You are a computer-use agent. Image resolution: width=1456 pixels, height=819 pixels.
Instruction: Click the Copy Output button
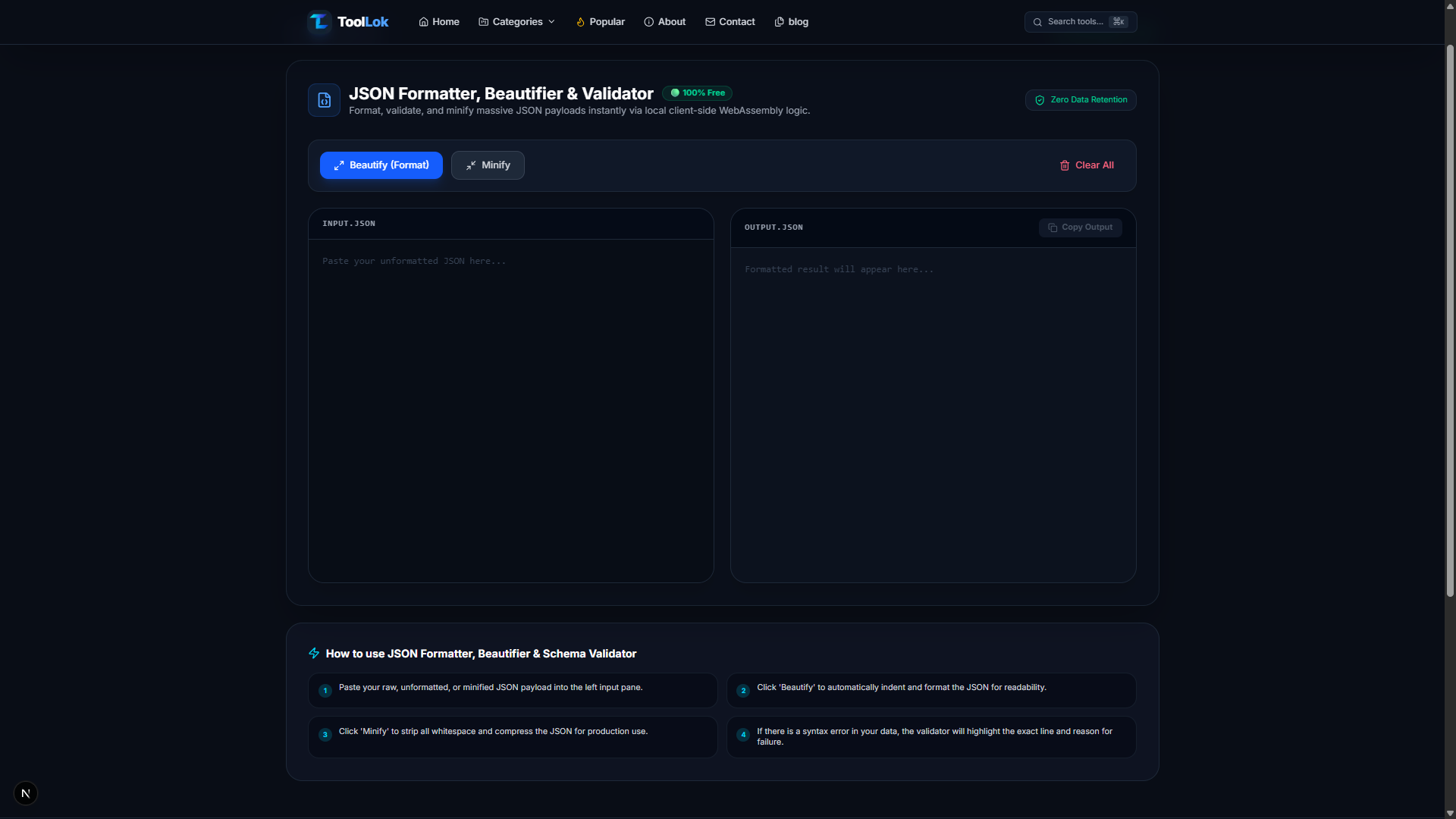1081,227
